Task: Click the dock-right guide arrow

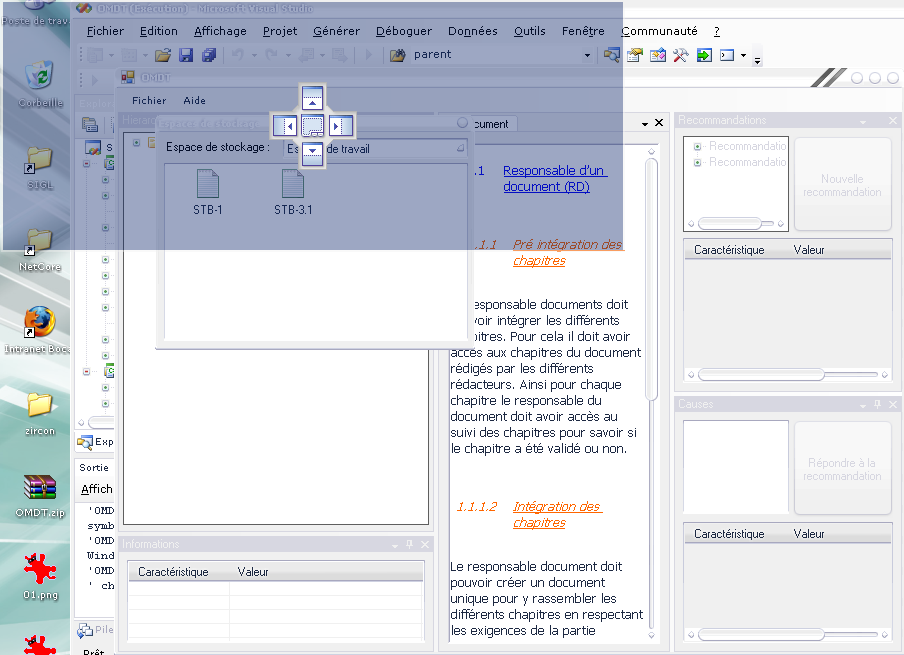Action: [x=340, y=126]
